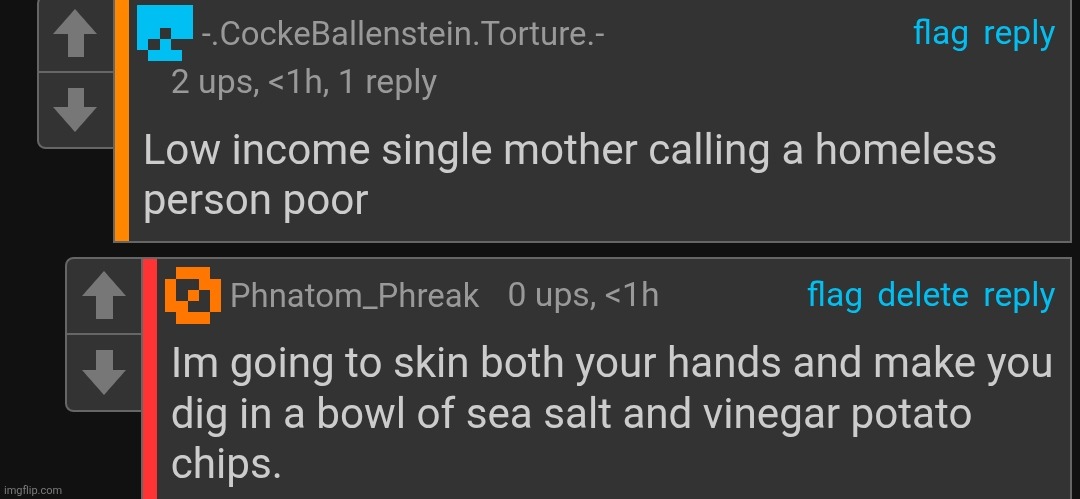Flag the CockeBallenstein comment
Viewport: 1080px width, 499px height.
940,34
